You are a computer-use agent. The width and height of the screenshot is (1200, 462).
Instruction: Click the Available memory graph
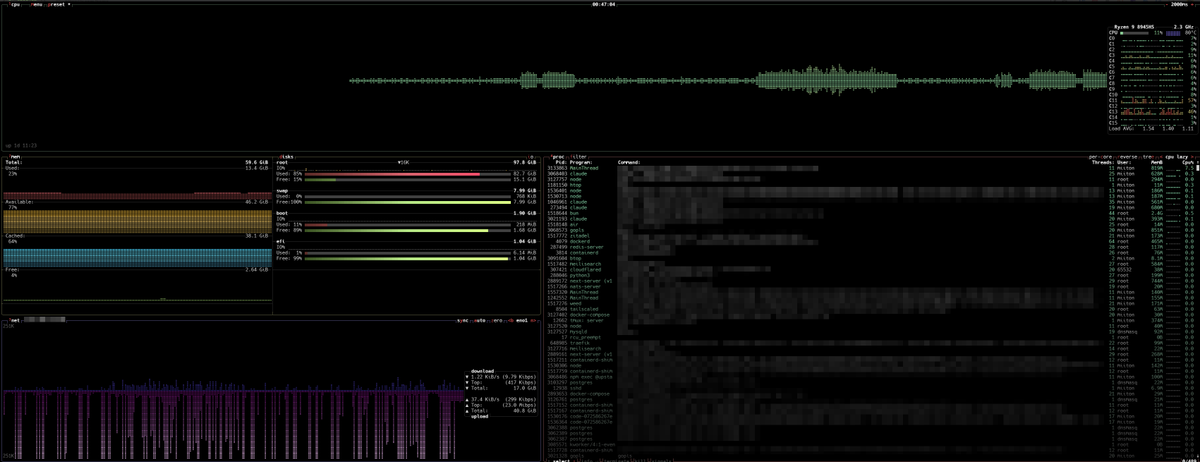(x=137, y=221)
